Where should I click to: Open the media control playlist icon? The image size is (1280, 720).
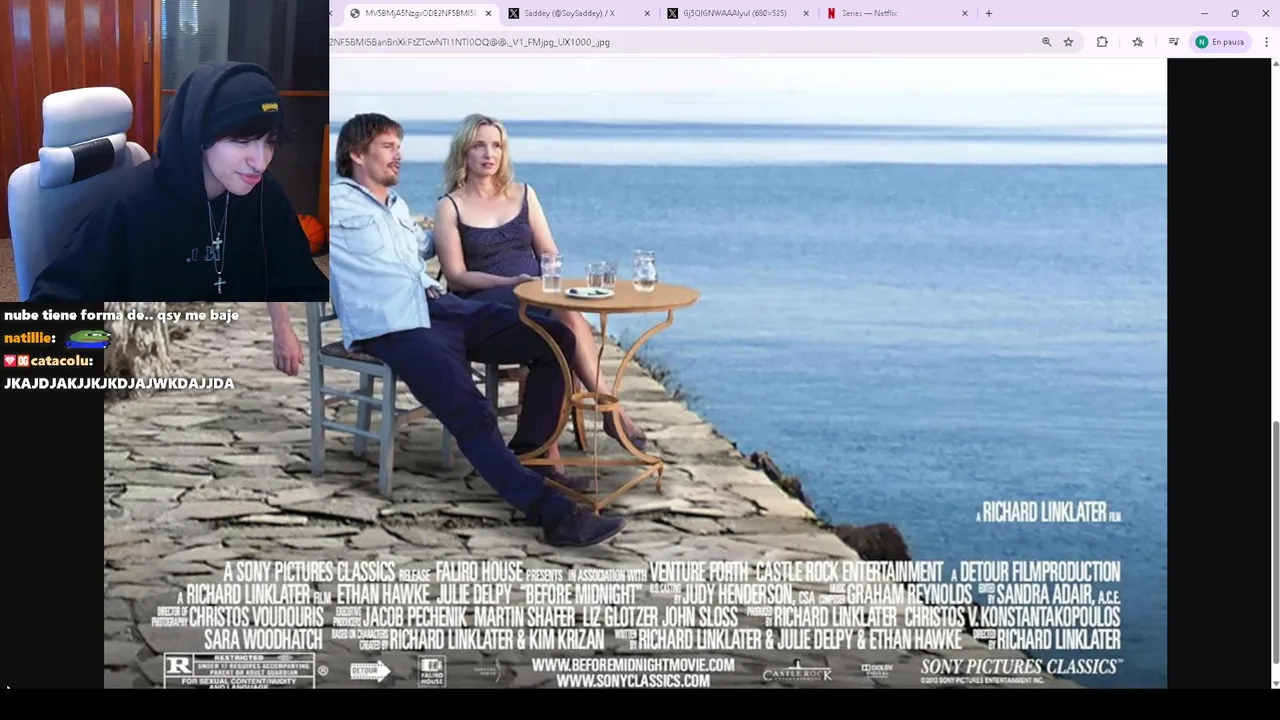coord(1174,42)
